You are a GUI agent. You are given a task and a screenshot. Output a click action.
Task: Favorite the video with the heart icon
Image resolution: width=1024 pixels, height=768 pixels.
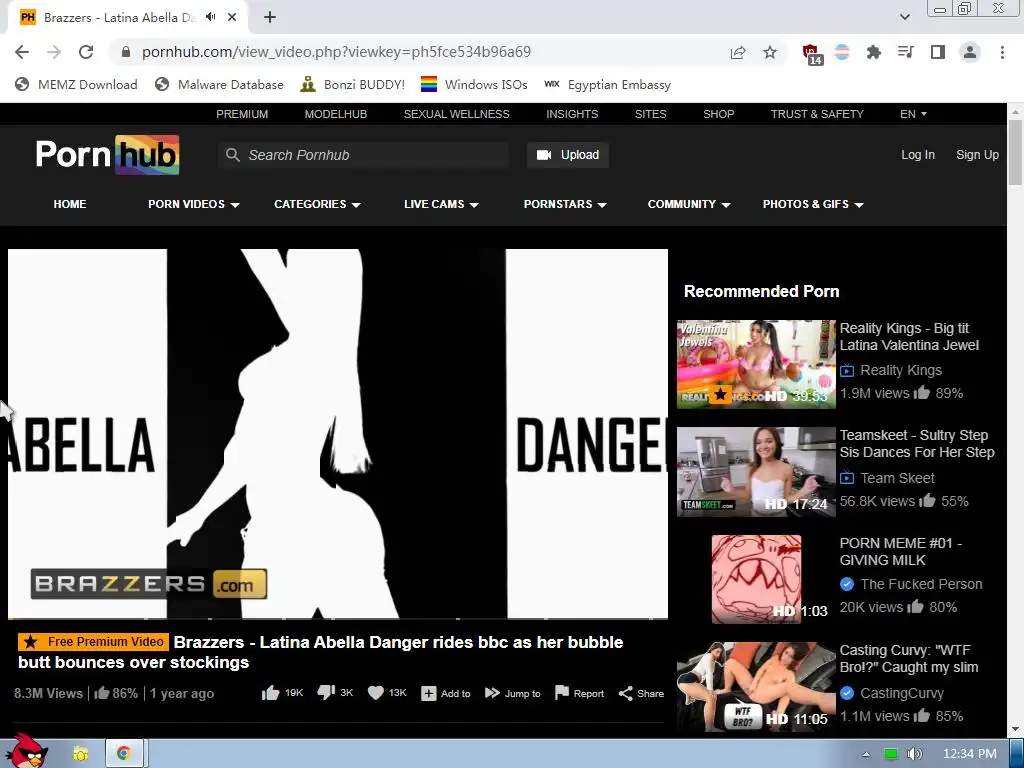376,693
